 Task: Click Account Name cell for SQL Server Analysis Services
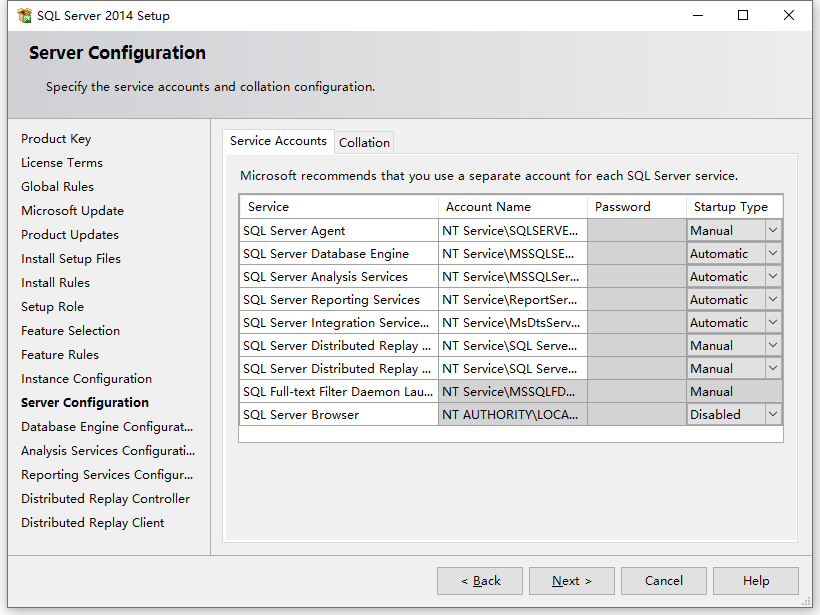(512, 276)
